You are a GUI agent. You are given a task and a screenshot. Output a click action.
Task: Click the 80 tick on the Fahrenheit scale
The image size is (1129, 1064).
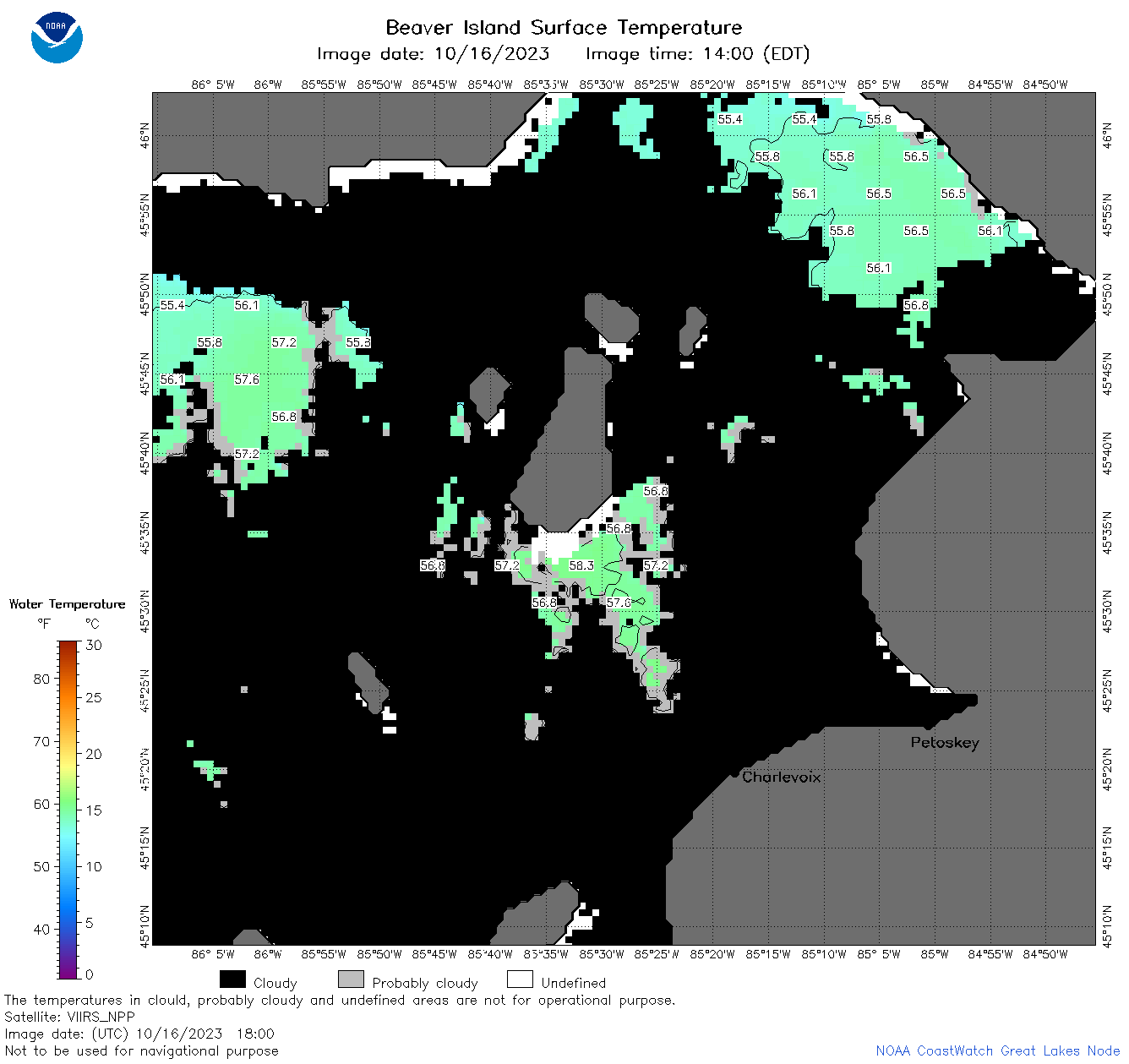click(x=41, y=679)
